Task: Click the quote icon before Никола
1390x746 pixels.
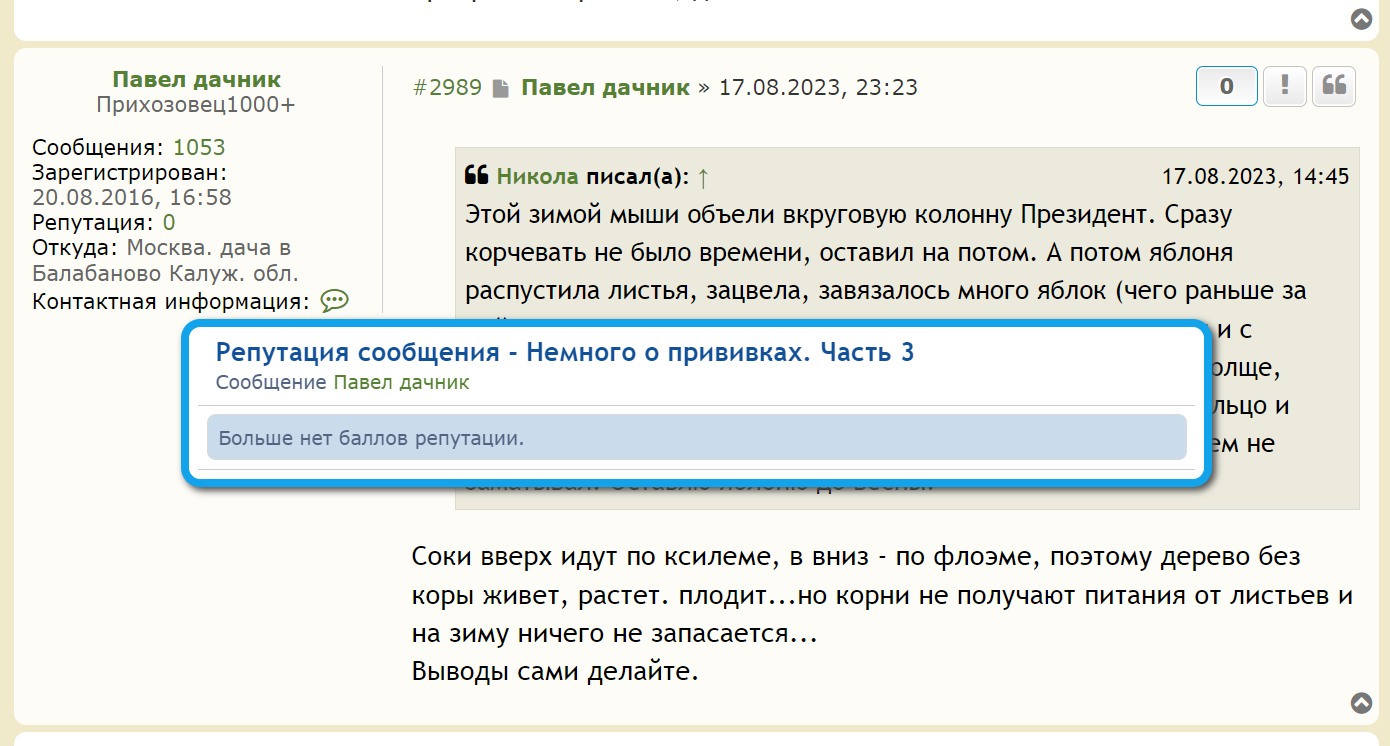Action: tap(476, 177)
